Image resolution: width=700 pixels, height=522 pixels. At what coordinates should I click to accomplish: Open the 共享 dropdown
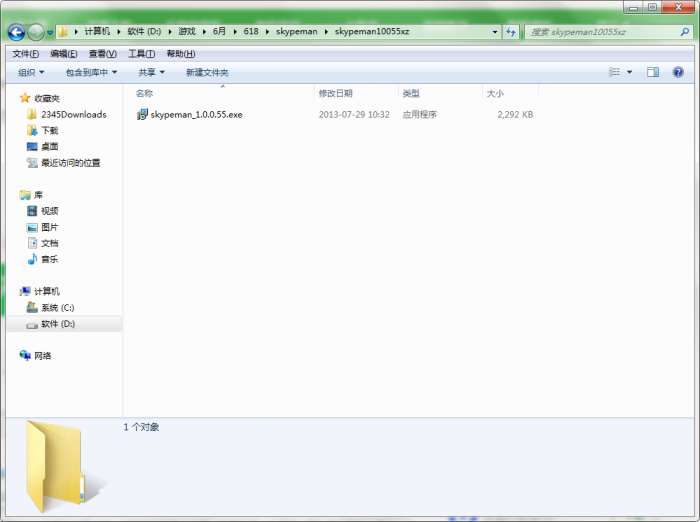pyautogui.click(x=151, y=72)
